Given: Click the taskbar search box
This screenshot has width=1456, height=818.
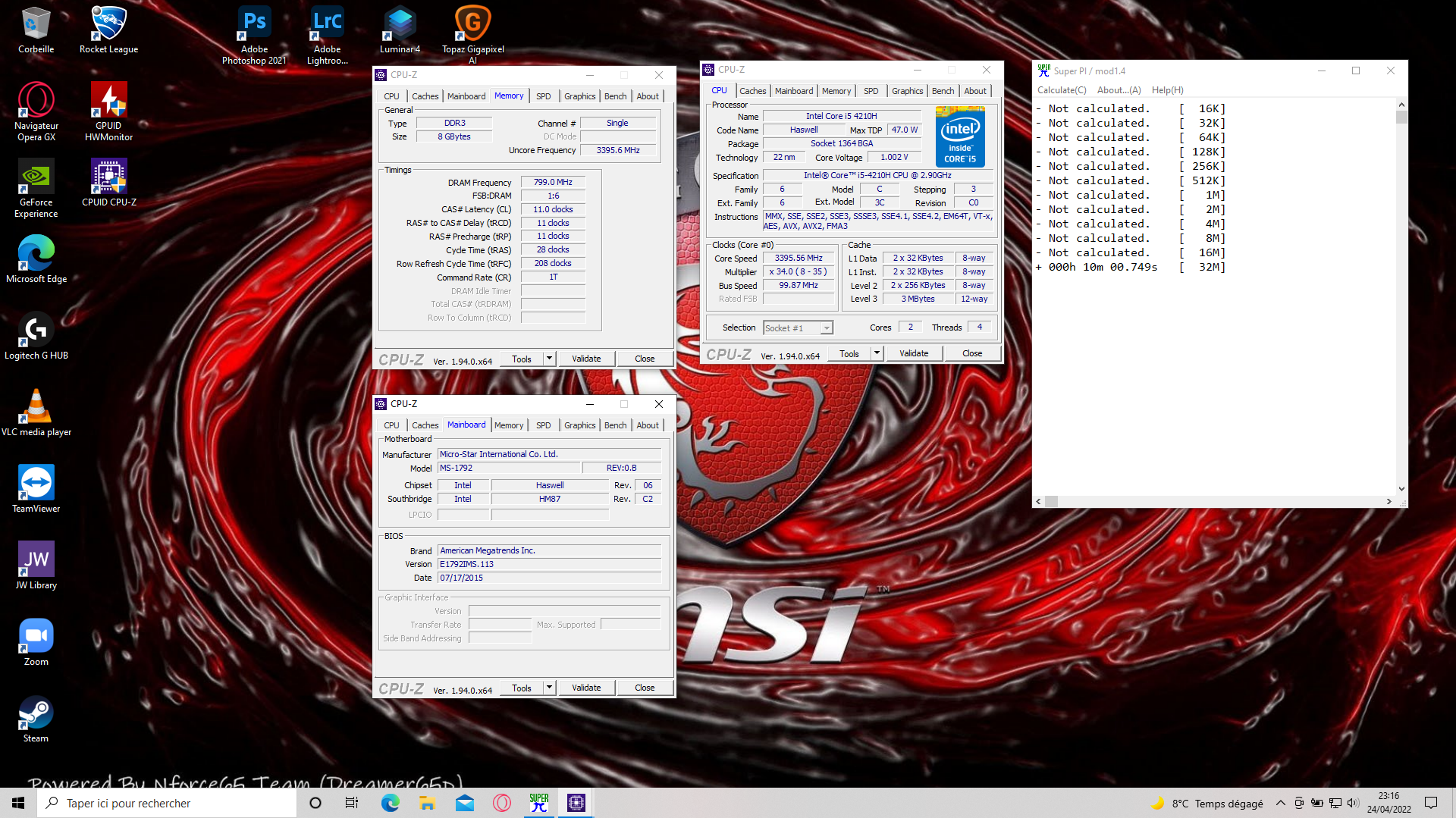Looking at the screenshot, I should point(167,803).
